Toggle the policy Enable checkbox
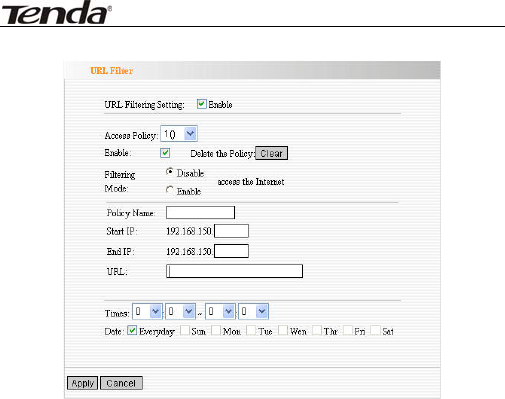This screenshot has height=399, width=505. pyautogui.click(x=165, y=153)
